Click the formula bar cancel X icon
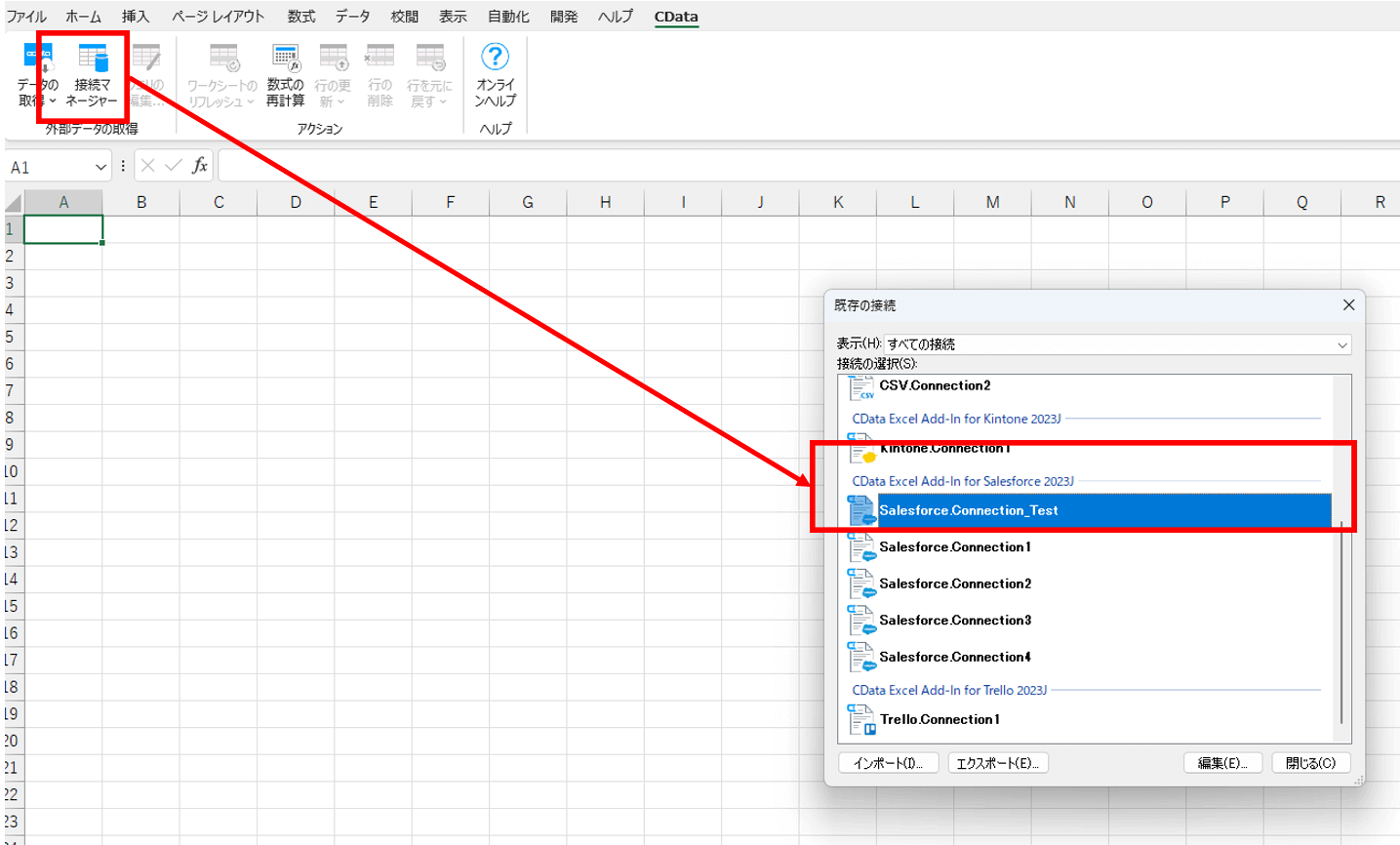 (148, 166)
